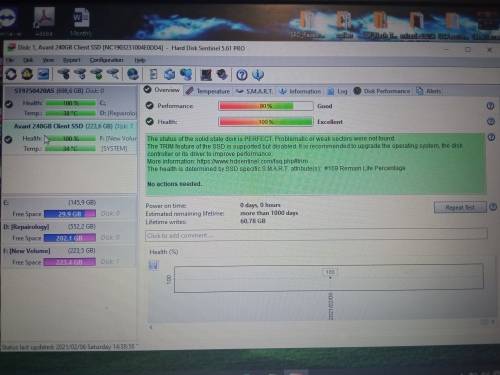The height and width of the screenshot is (375, 500).
Task: Click the first disk test toolbar icon
Action: [x=64, y=74]
